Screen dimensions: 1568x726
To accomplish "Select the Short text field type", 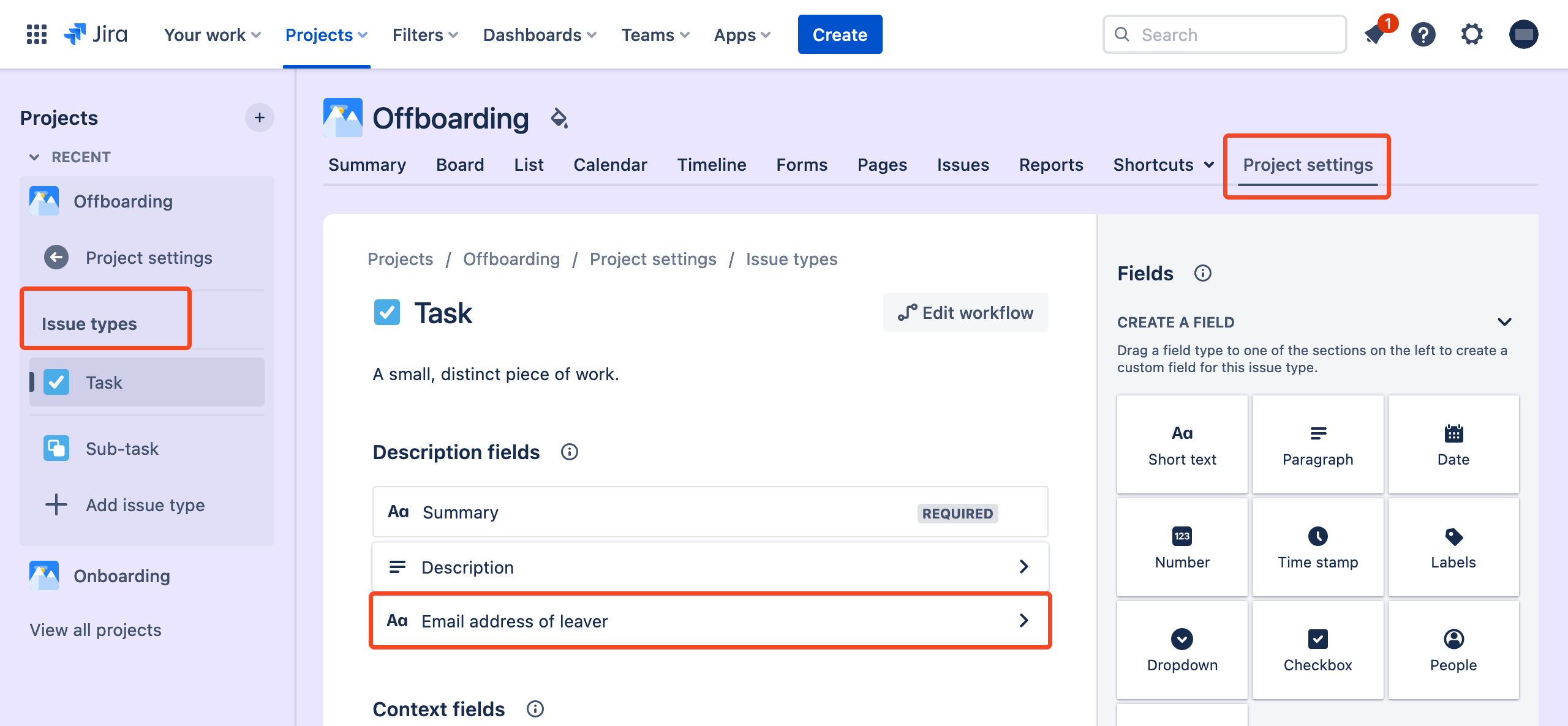I will tap(1182, 444).
